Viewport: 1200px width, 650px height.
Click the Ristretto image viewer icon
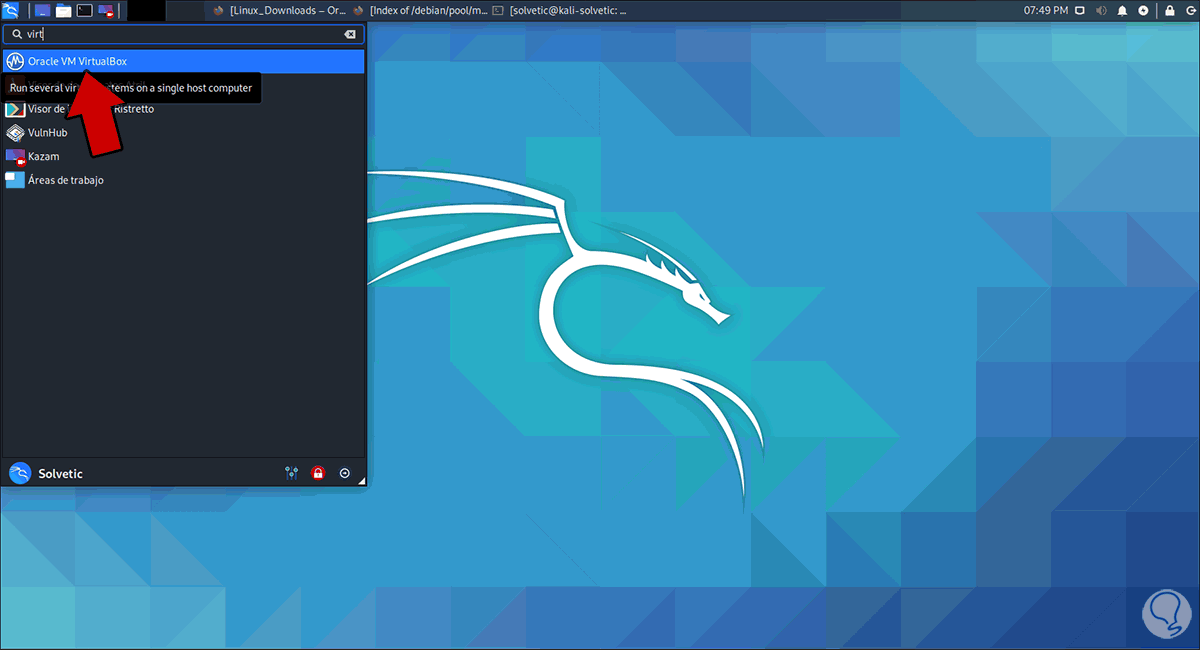click(x=15, y=109)
